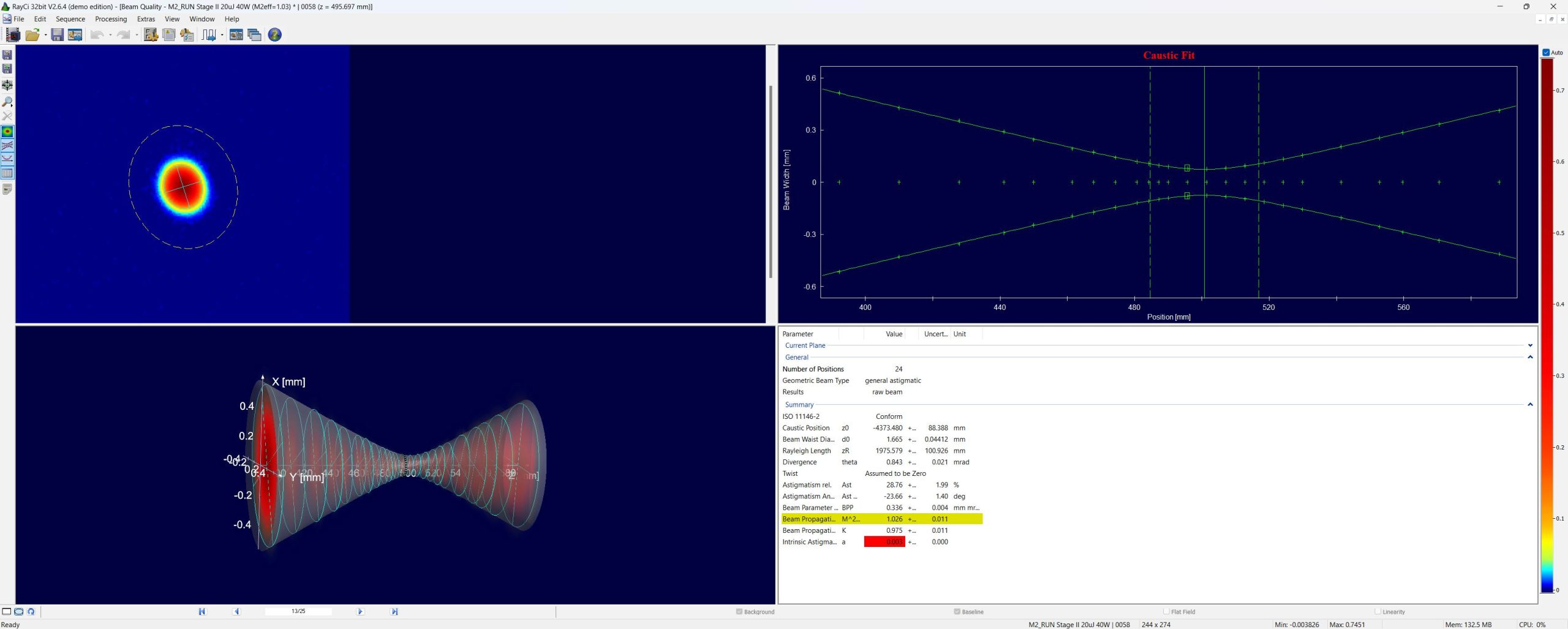Viewport: 1568px width, 629px height.
Task: Select the magnifier zoom tool
Action: pyautogui.click(x=7, y=102)
